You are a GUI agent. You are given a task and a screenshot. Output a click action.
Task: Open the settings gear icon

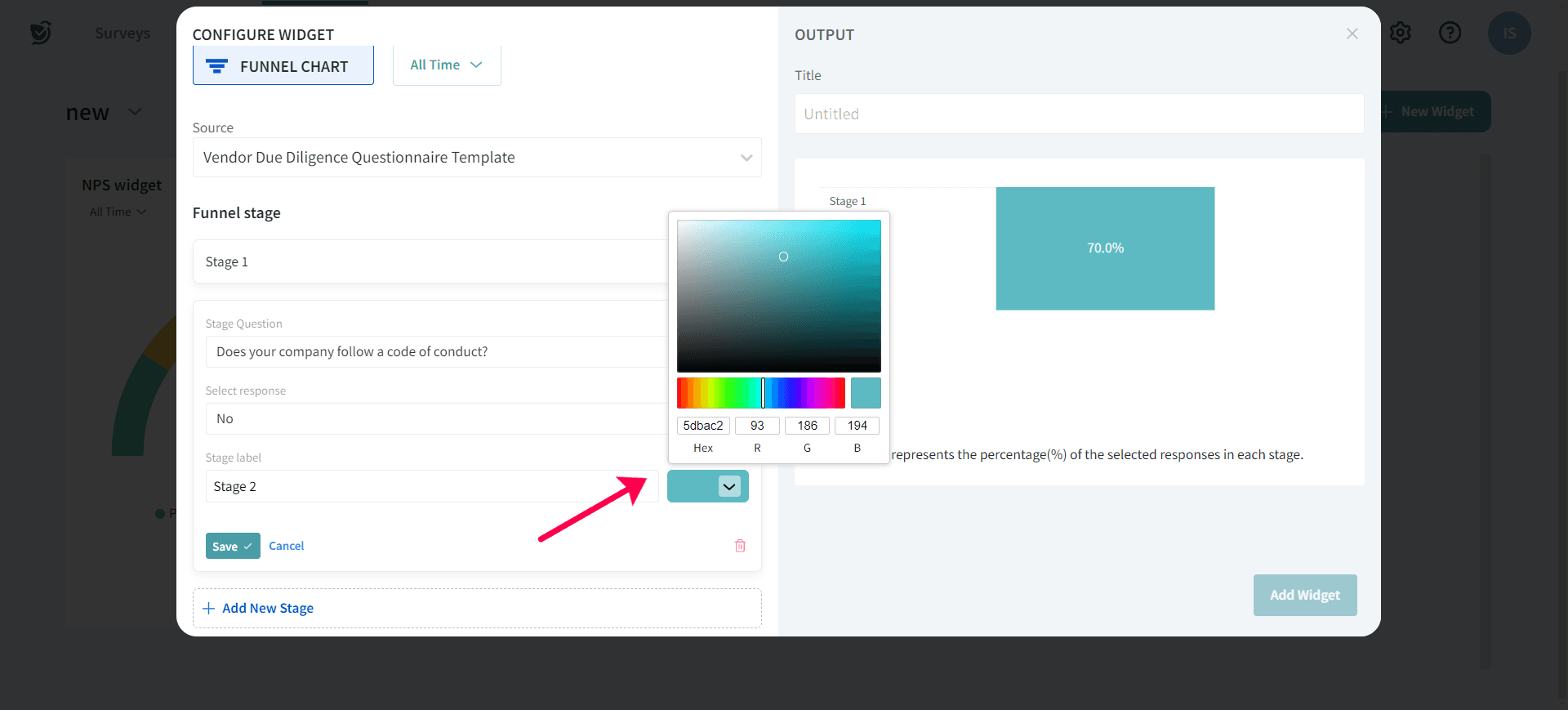click(x=1400, y=33)
